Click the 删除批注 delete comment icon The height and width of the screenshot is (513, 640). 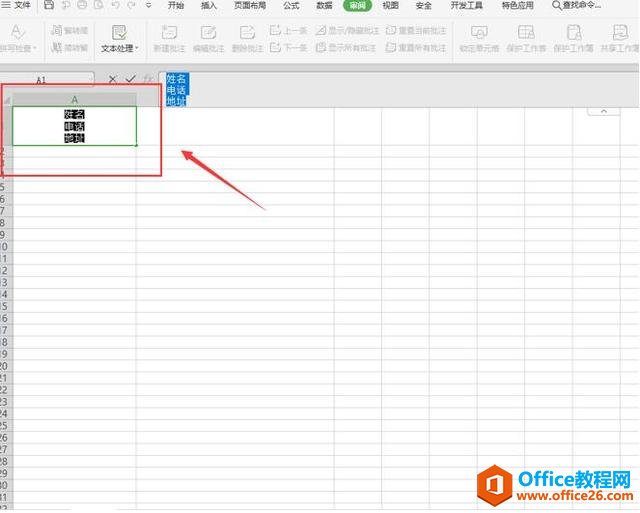pos(247,32)
